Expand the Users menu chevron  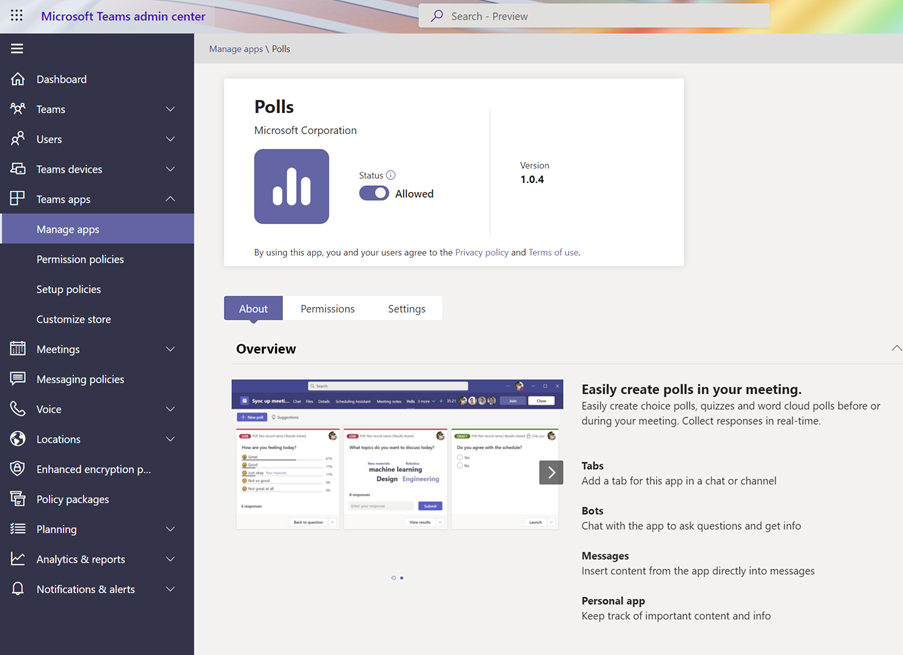tap(170, 139)
